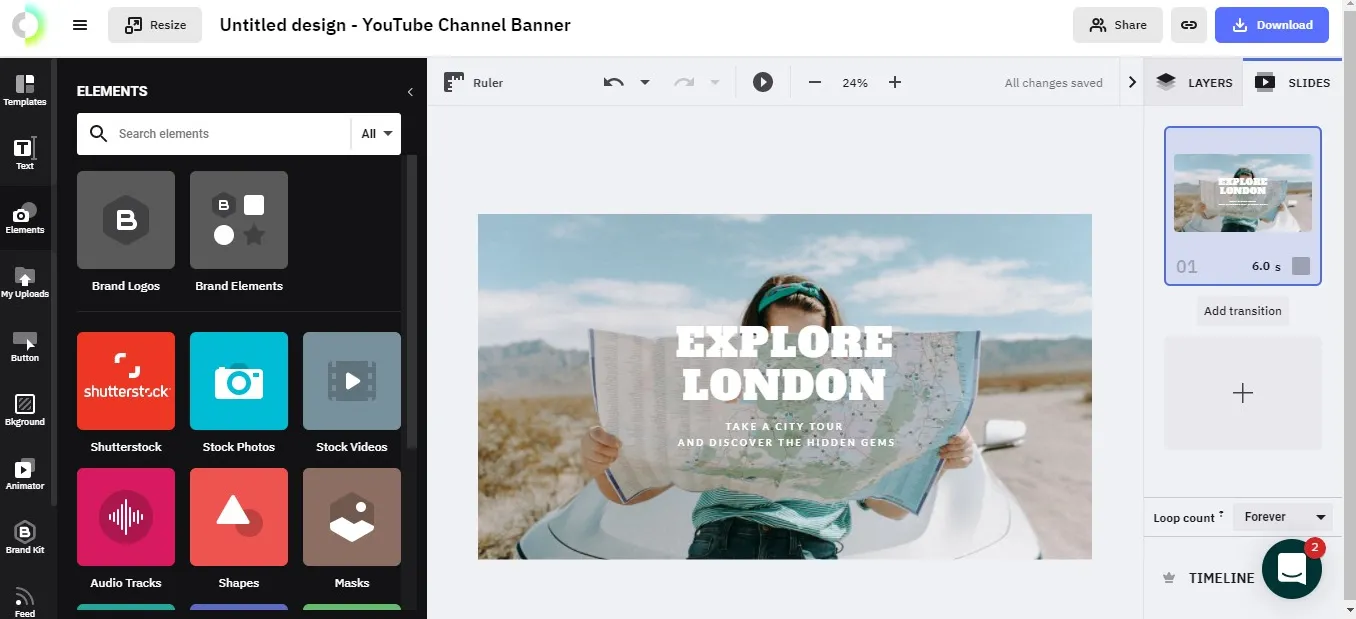Click the redo arrow

684,82
